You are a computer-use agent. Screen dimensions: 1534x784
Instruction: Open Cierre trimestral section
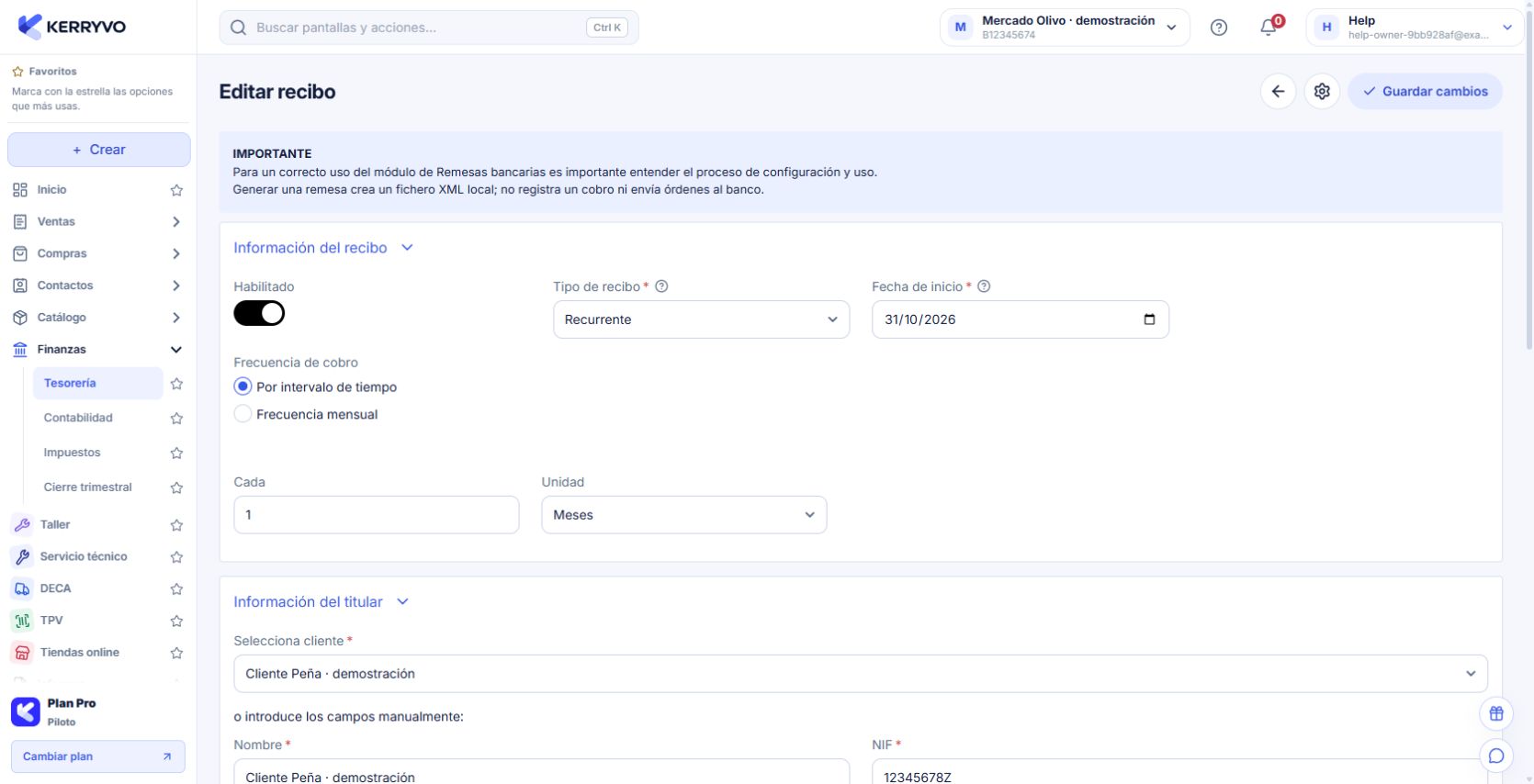pos(87,487)
